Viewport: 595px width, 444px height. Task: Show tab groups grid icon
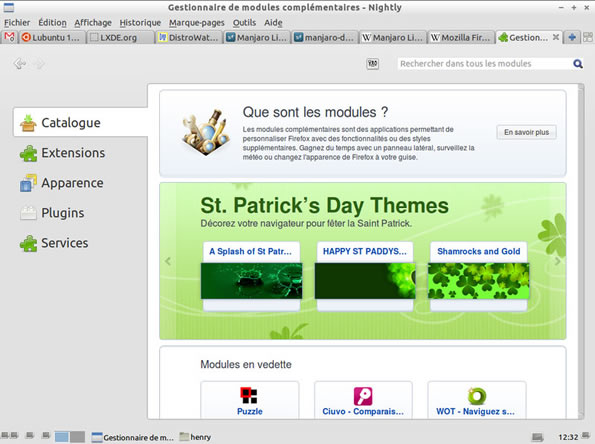click(588, 37)
